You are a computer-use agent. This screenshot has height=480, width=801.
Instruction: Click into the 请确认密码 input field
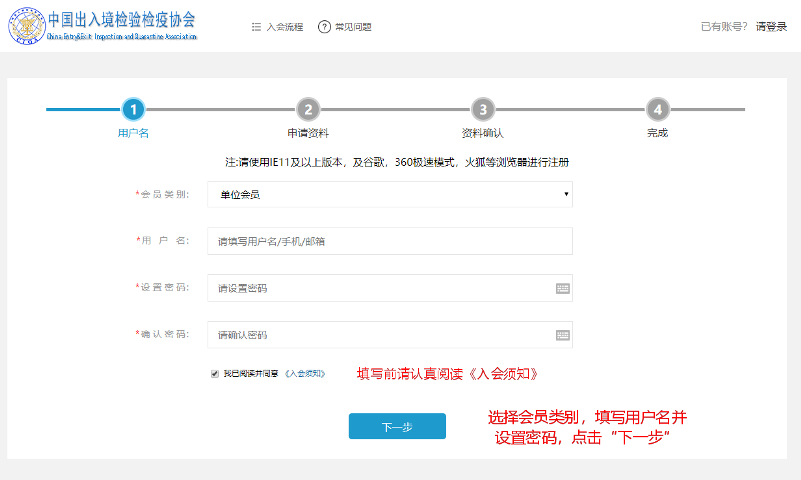point(380,335)
